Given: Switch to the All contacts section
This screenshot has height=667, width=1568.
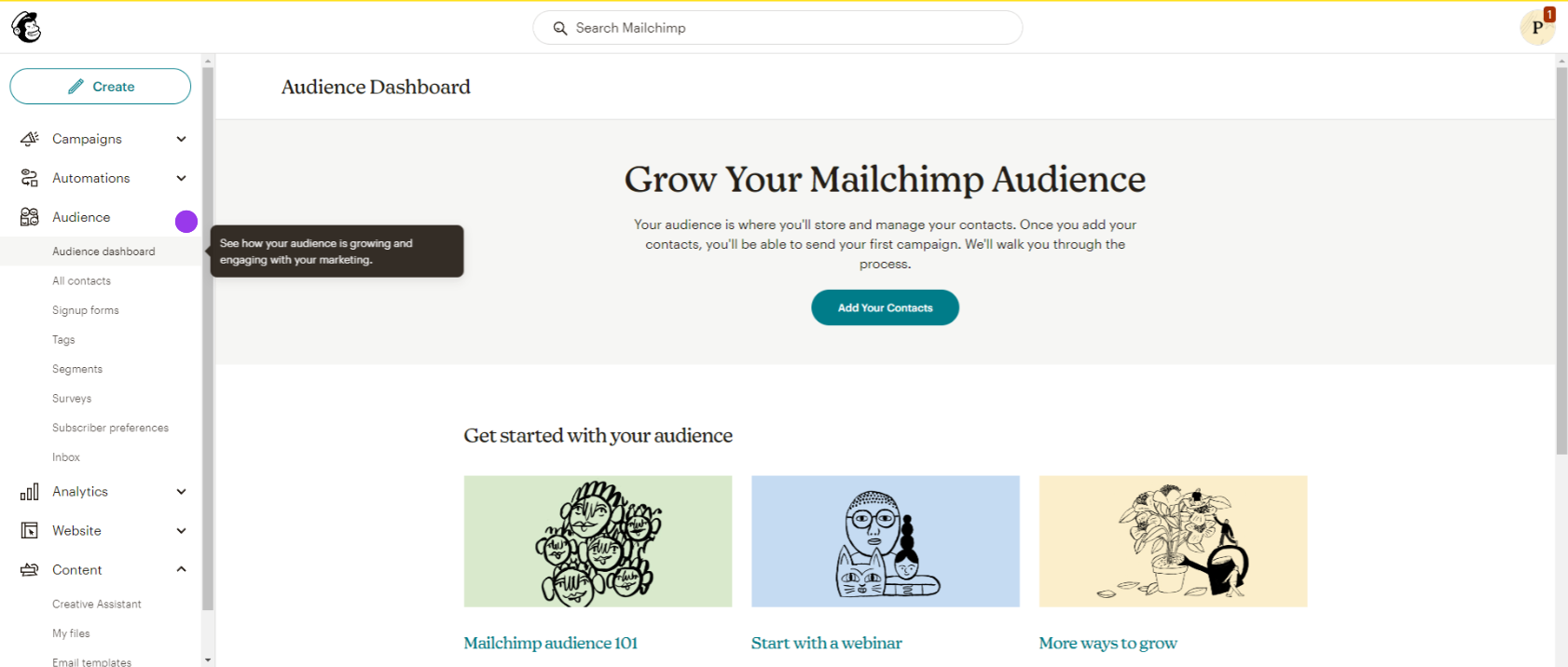Looking at the screenshot, I should click(81, 280).
